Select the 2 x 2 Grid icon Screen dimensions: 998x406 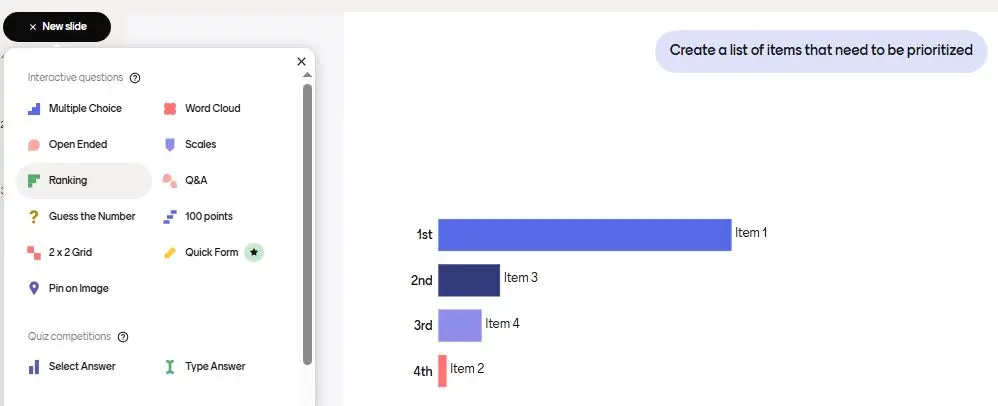pos(34,253)
